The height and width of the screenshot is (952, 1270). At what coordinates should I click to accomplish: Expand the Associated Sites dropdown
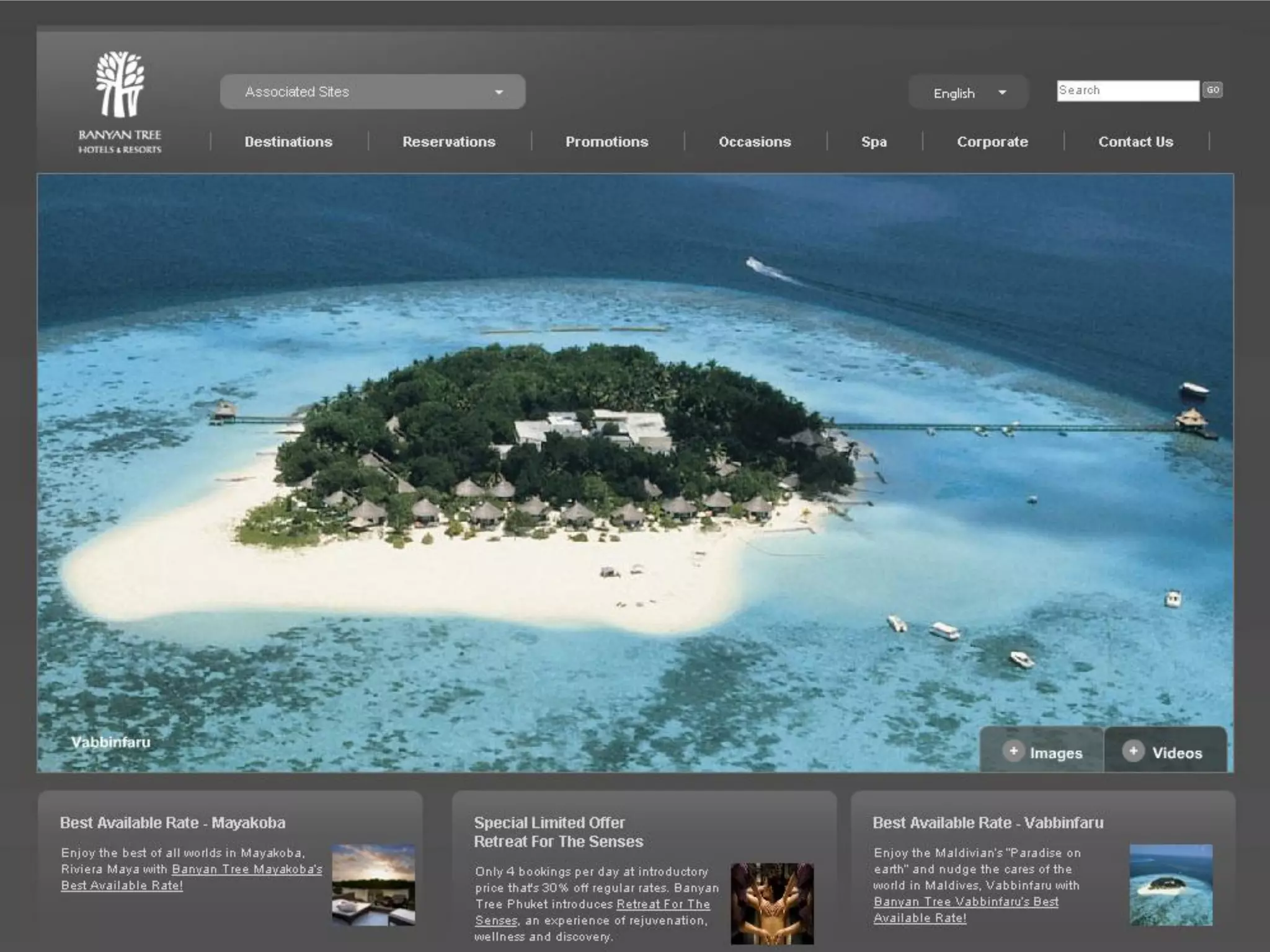372,92
